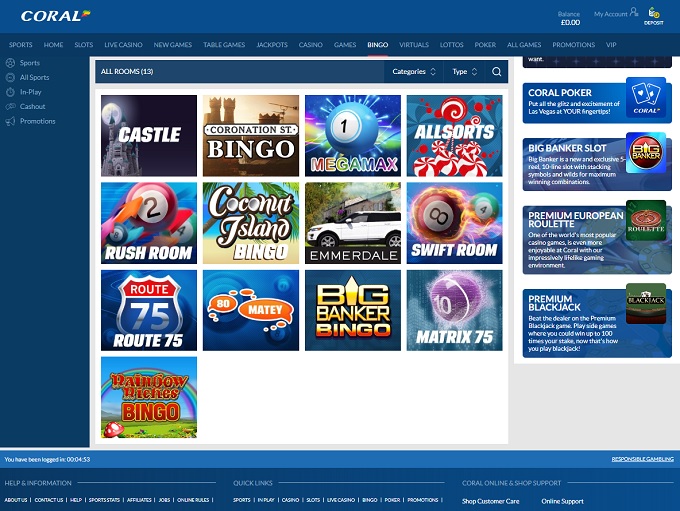Image resolution: width=680 pixels, height=511 pixels.
Task: Open the Virtuals tab
Action: pyautogui.click(x=414, y=45)
